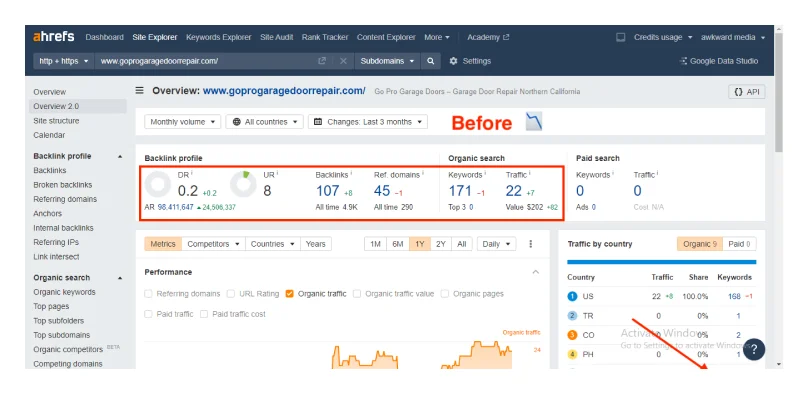Image resolution: width=808 pixels, height=394 pixels.
Task: Open Keywords Explorer in top menu
Action: pyautogui.click(x=218, y=37)
